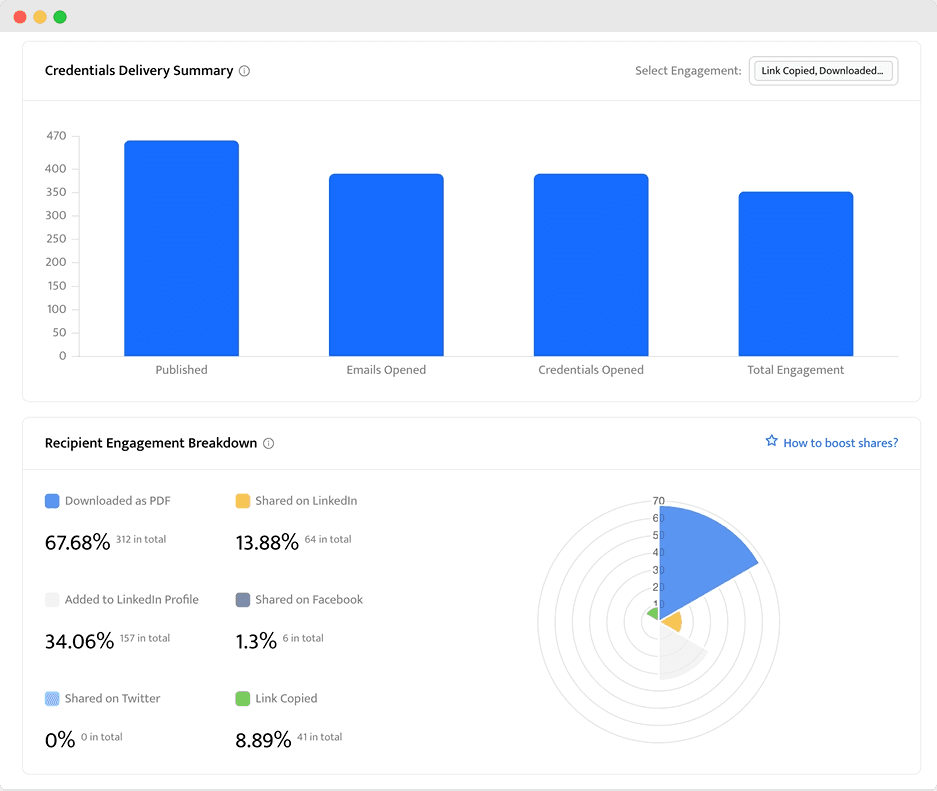Click the Credentials Opened bar

click(591, 265)
